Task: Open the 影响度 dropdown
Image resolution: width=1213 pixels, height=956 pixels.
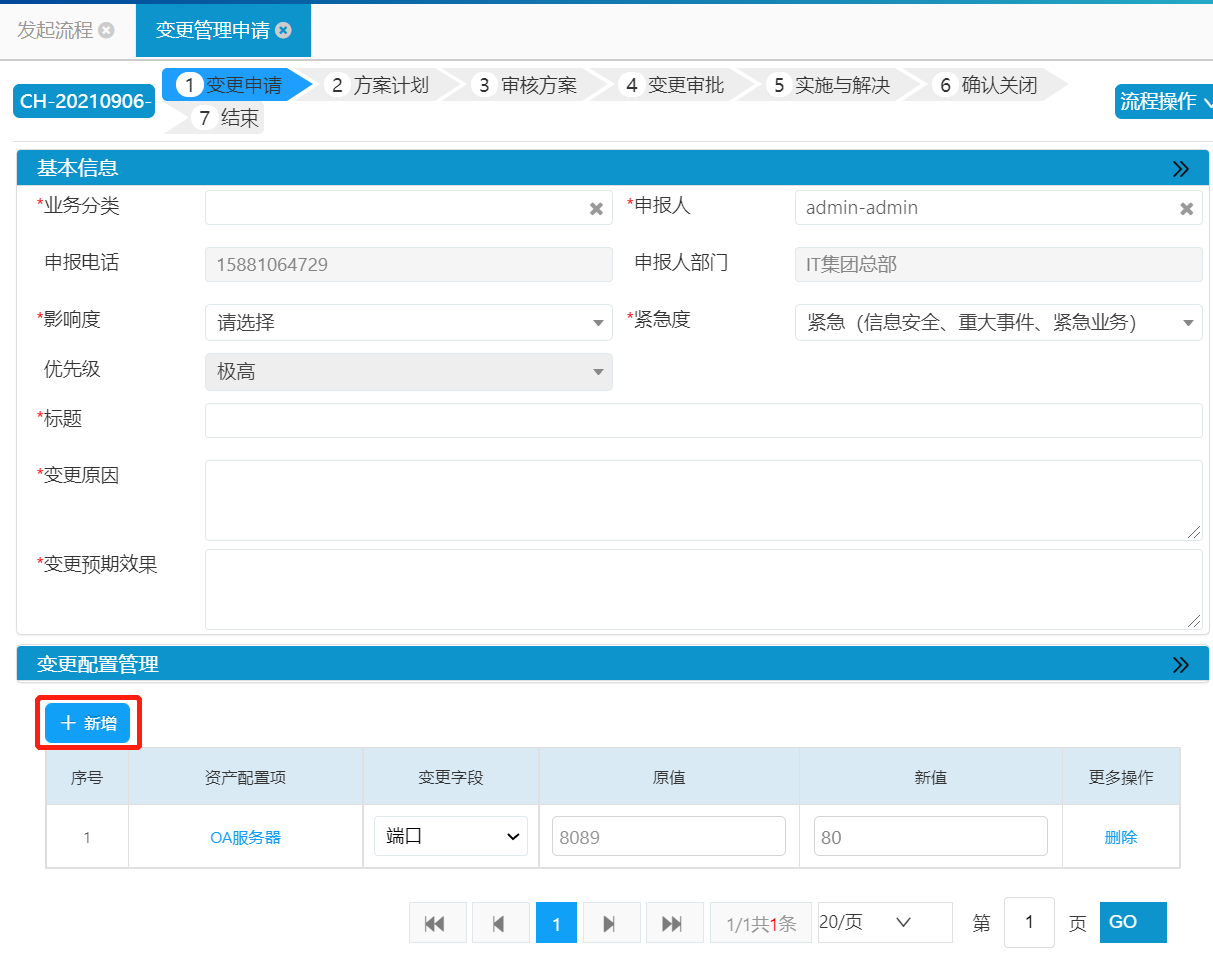Action: [x=408, y=323]
